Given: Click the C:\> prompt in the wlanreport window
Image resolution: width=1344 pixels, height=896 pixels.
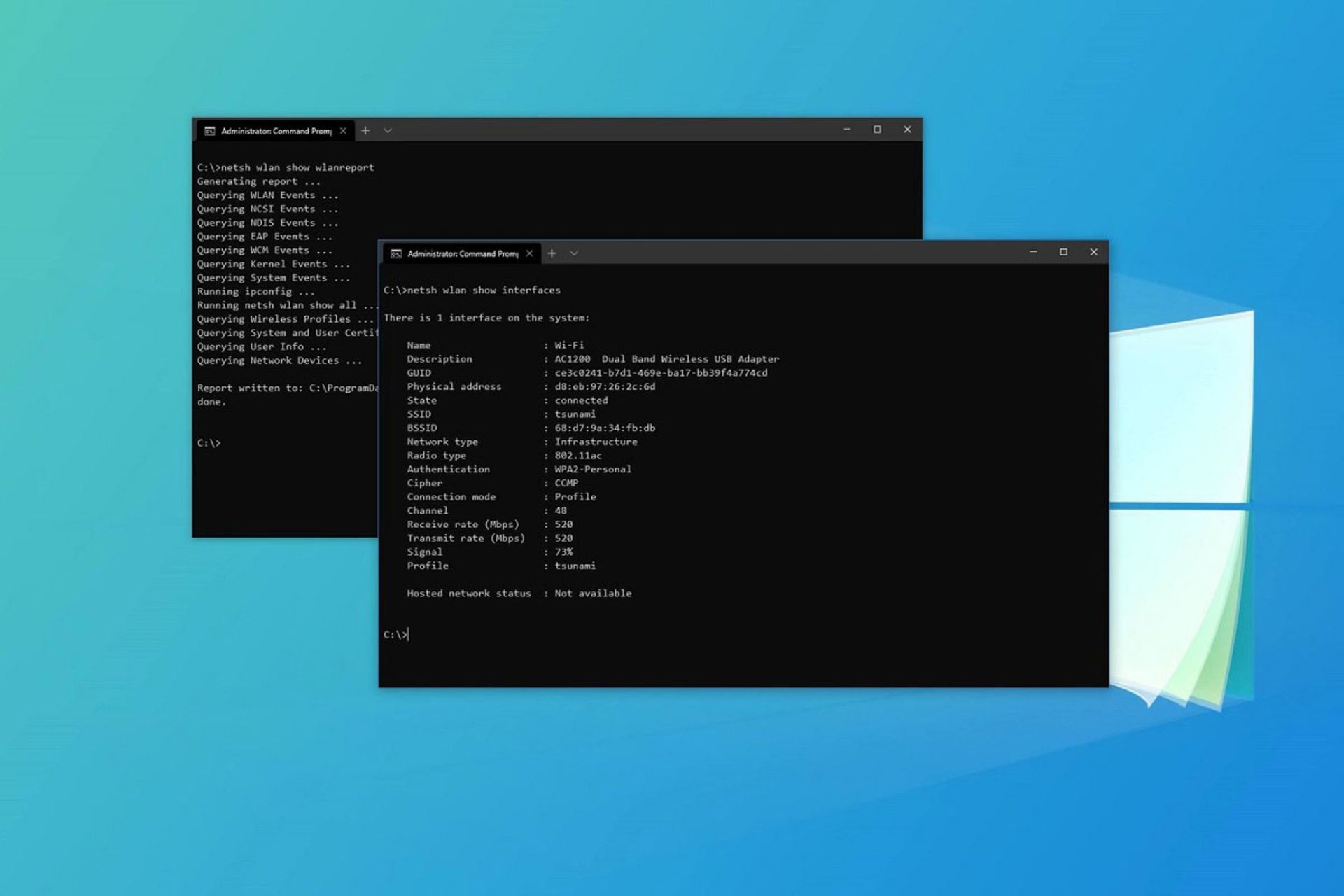Looking at the screenshot, I should click(209, 443).
